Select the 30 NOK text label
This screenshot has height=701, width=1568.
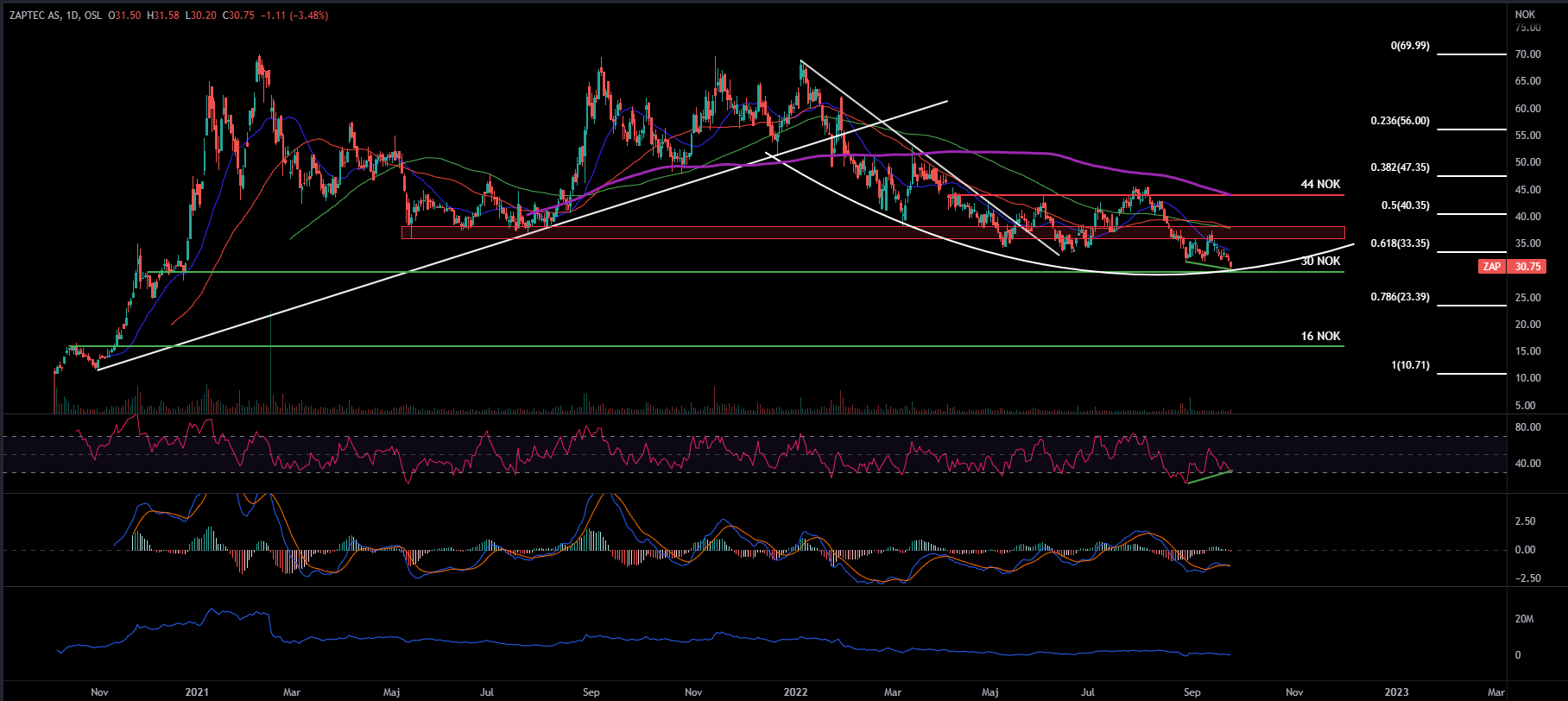pyautogui.click(x=1320, y=262)
